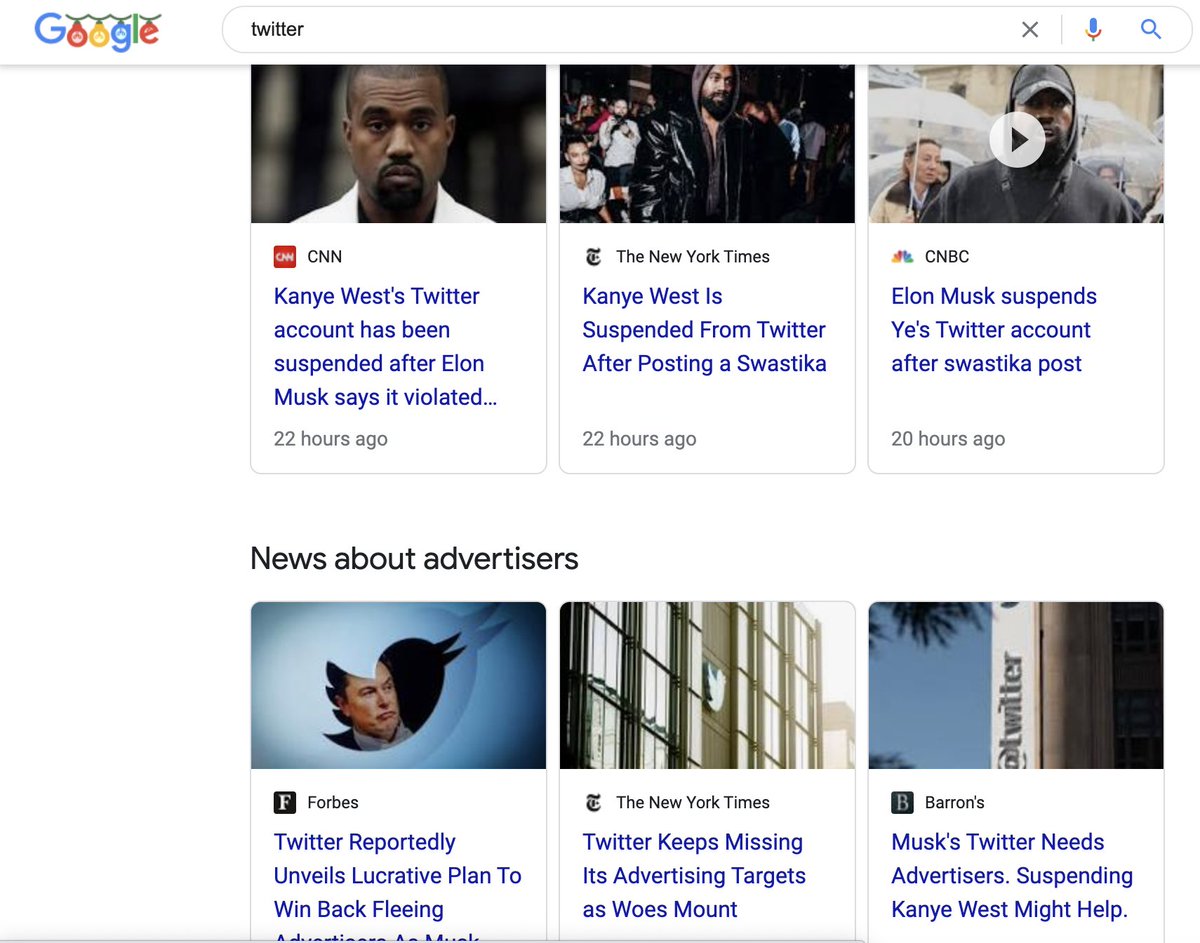The width and height of the screenshot is (1200, 943).
Task: Click the Barron's B logo icon
Action: tap(903, 803)
